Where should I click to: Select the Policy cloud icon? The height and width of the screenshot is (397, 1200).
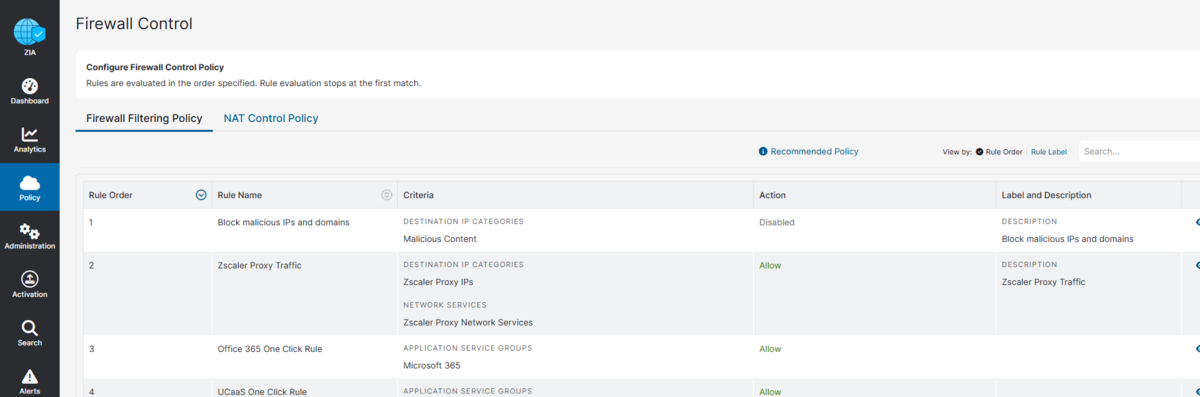point(29,182)
